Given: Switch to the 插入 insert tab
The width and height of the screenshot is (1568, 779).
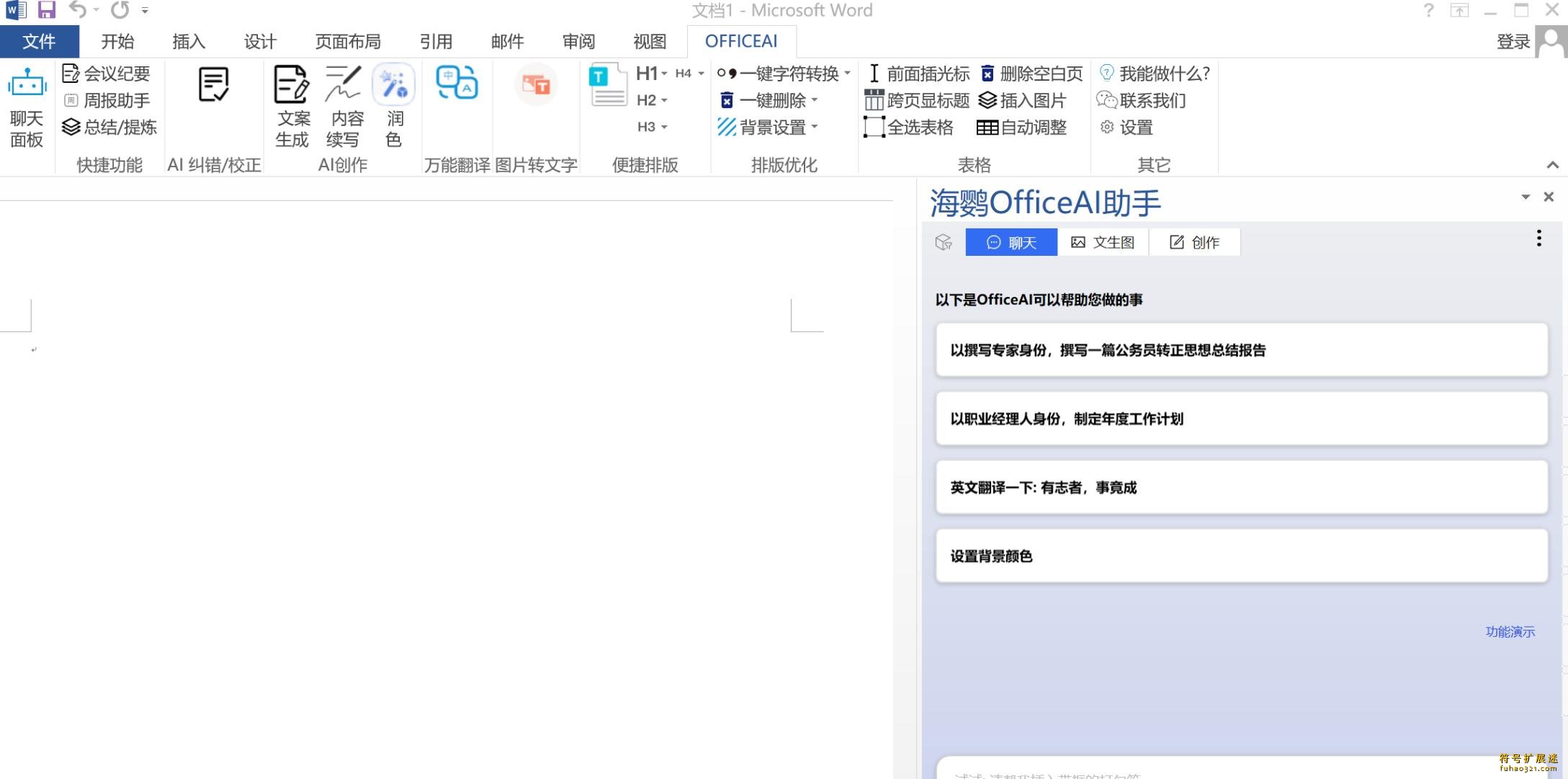Looking at the screenshot, I should coord(189,41).
